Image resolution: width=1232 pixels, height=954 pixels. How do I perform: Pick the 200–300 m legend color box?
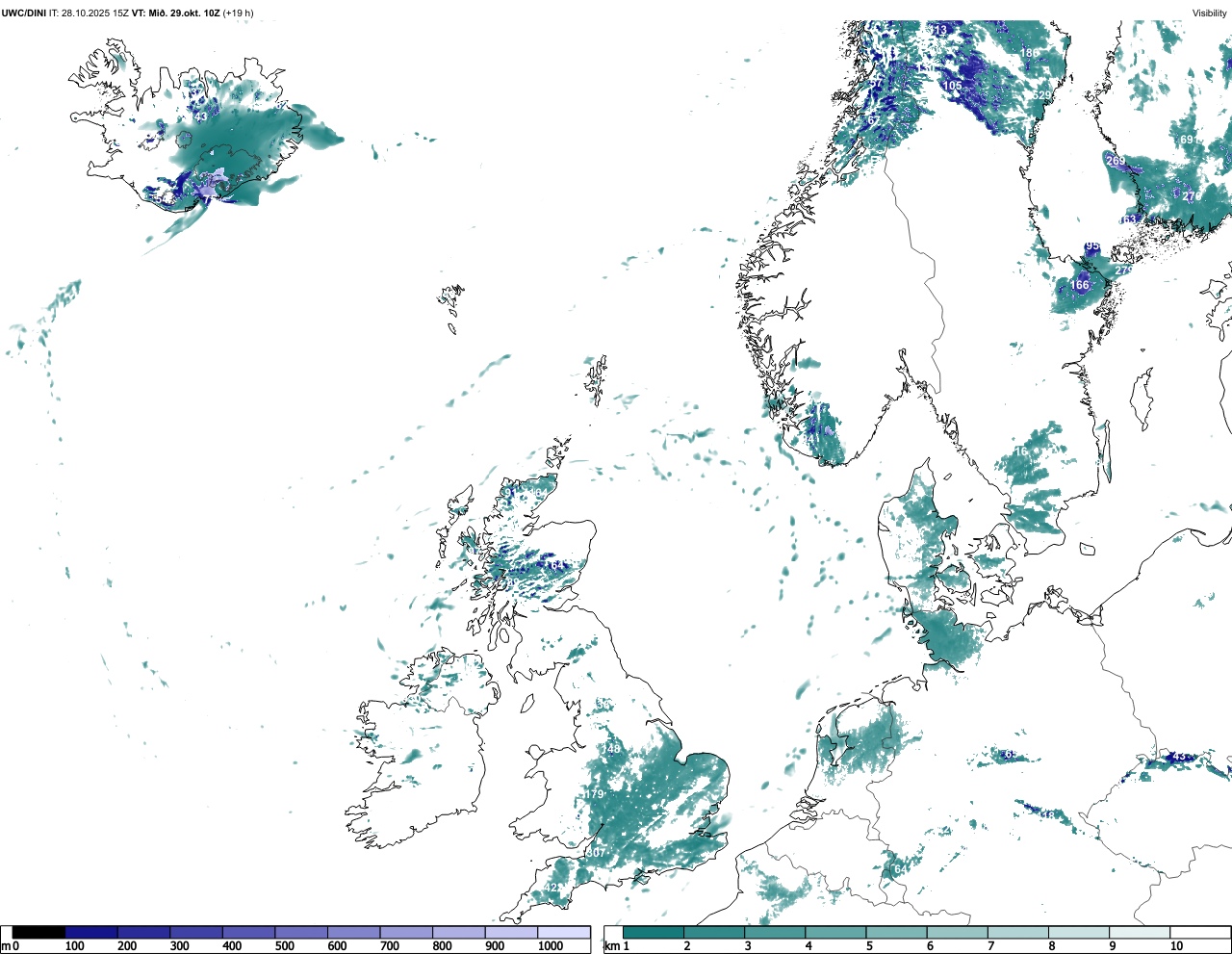(143, 933)
